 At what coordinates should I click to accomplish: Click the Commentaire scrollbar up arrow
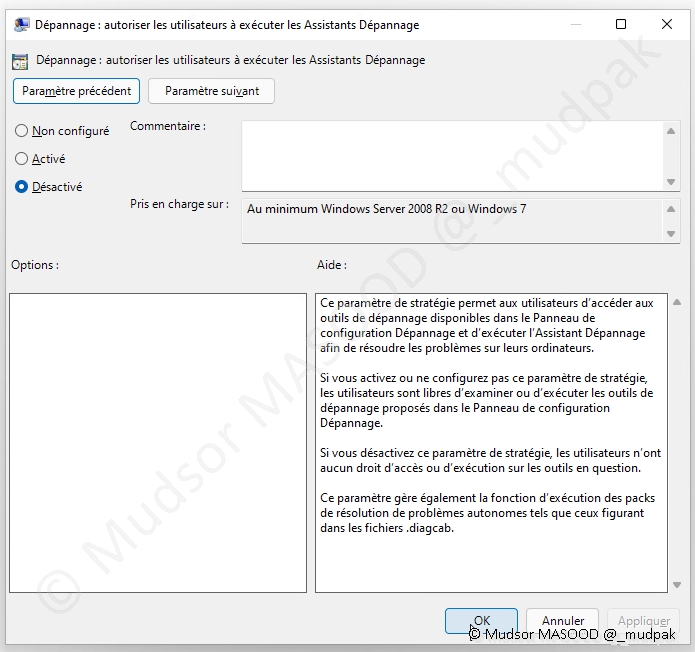click(672, 130)
